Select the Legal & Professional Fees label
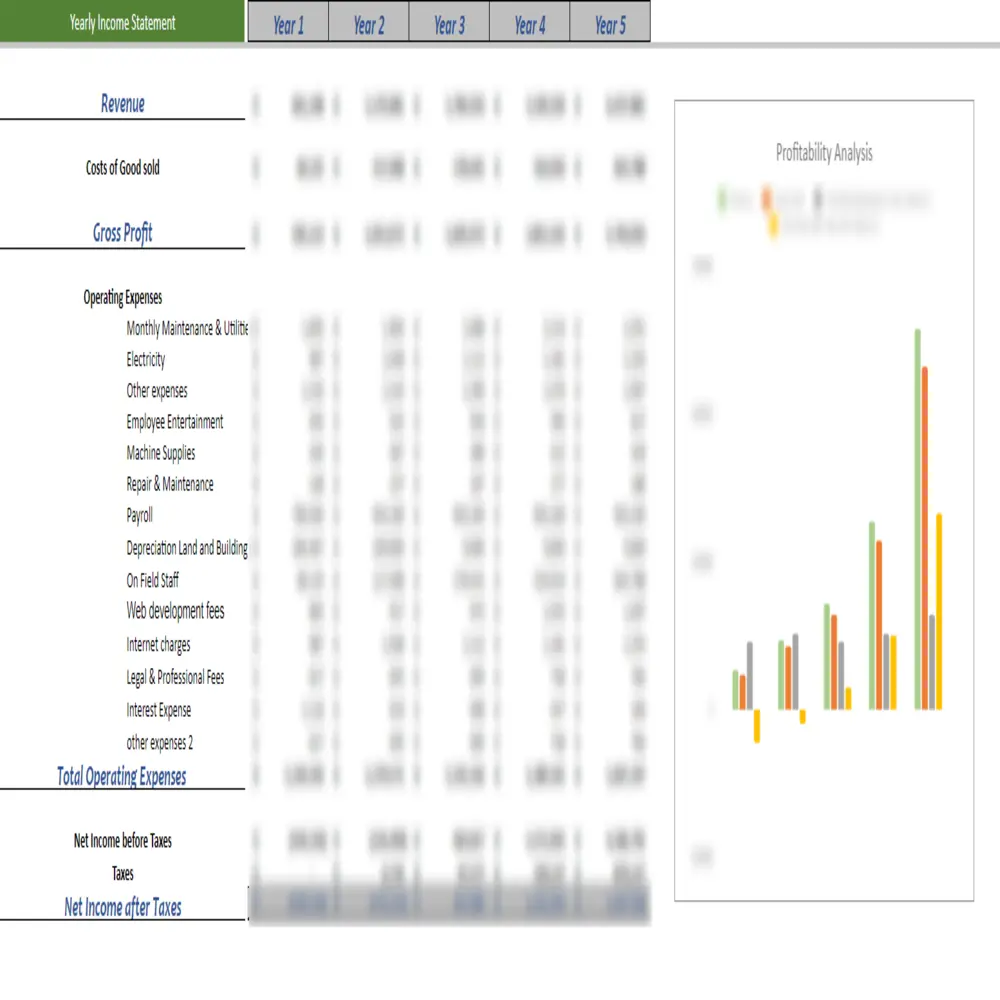This screenshot has height=1000, width=1000. pos(175,678)
